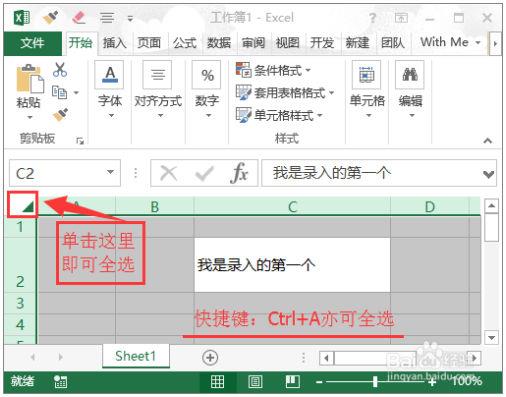Select row 4 header
The image size is (506, 397).
[x=20, y=324]
